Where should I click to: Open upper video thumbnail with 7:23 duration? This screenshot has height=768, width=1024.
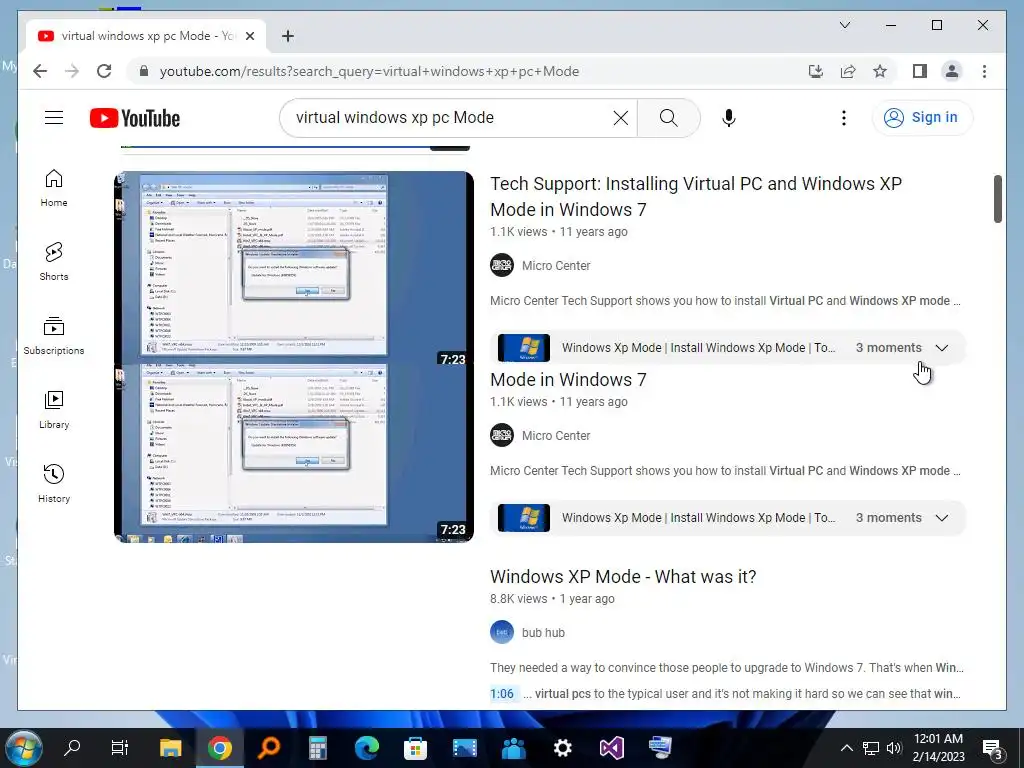pyautogui.click(x=294, y=268)
